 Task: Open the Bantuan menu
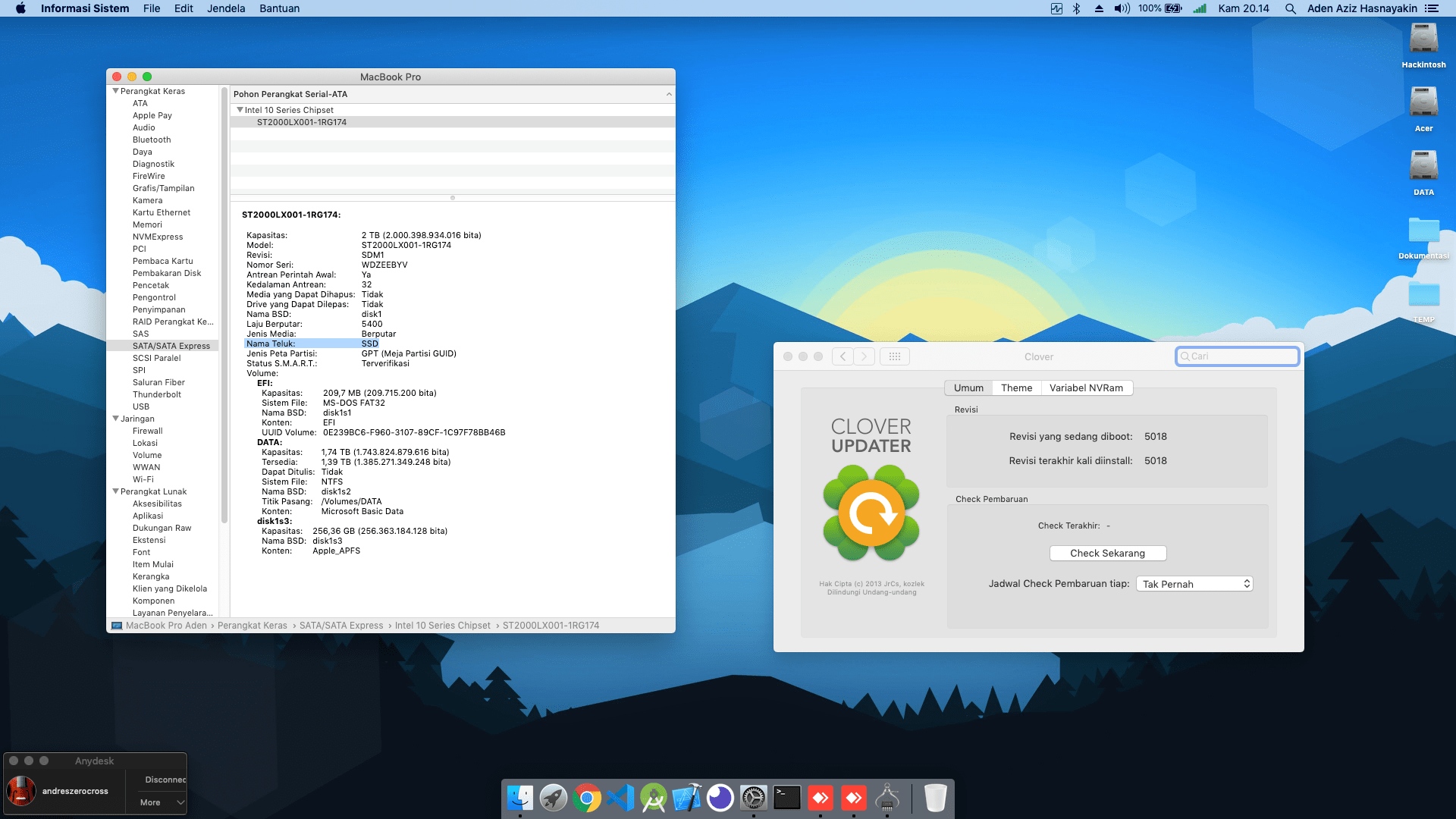click(x=279, y=8)
